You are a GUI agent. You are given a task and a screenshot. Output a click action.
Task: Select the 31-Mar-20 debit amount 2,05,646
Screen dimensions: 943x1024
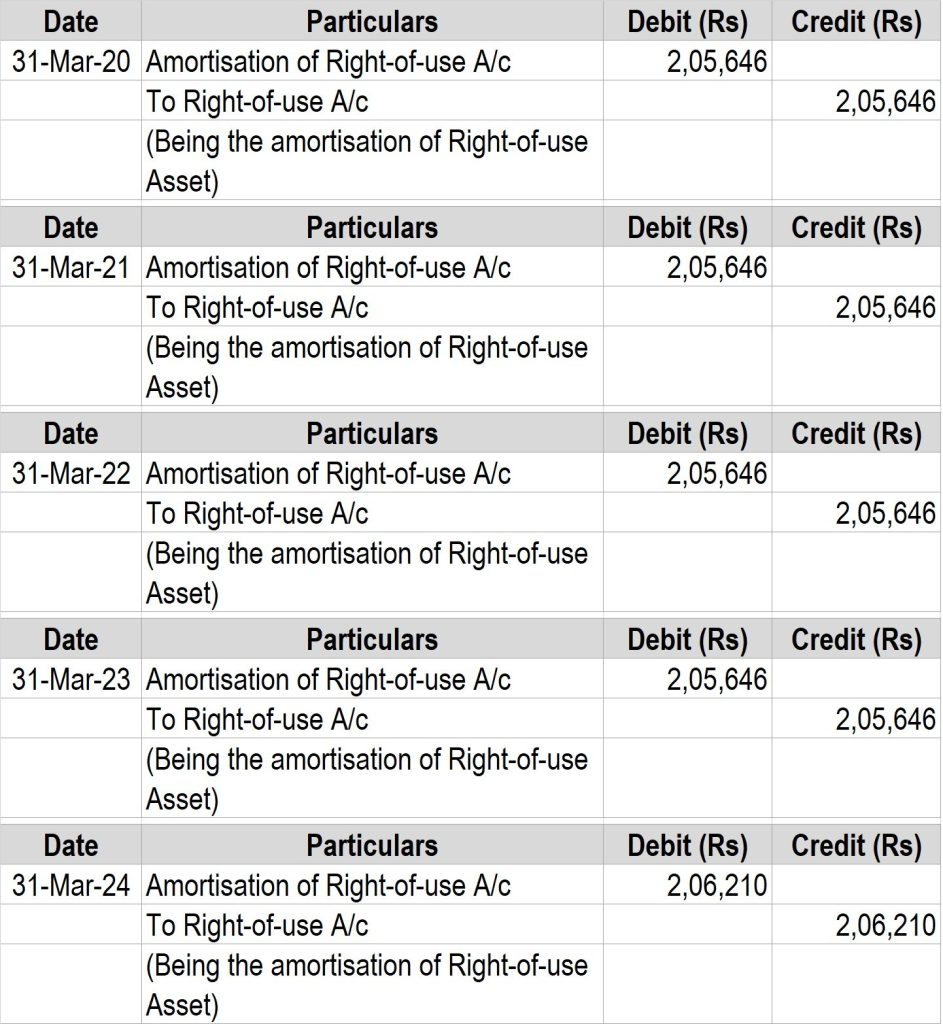(x=717, y=62)
